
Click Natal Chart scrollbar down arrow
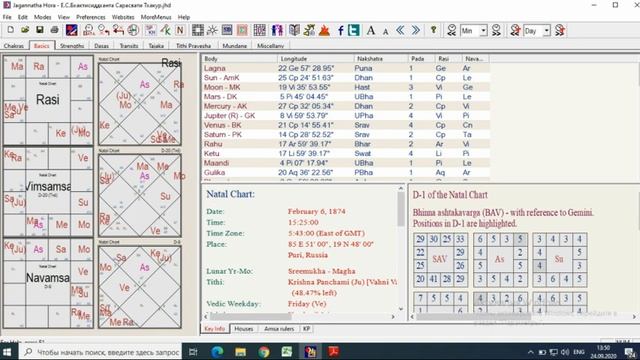pos(401,309)
